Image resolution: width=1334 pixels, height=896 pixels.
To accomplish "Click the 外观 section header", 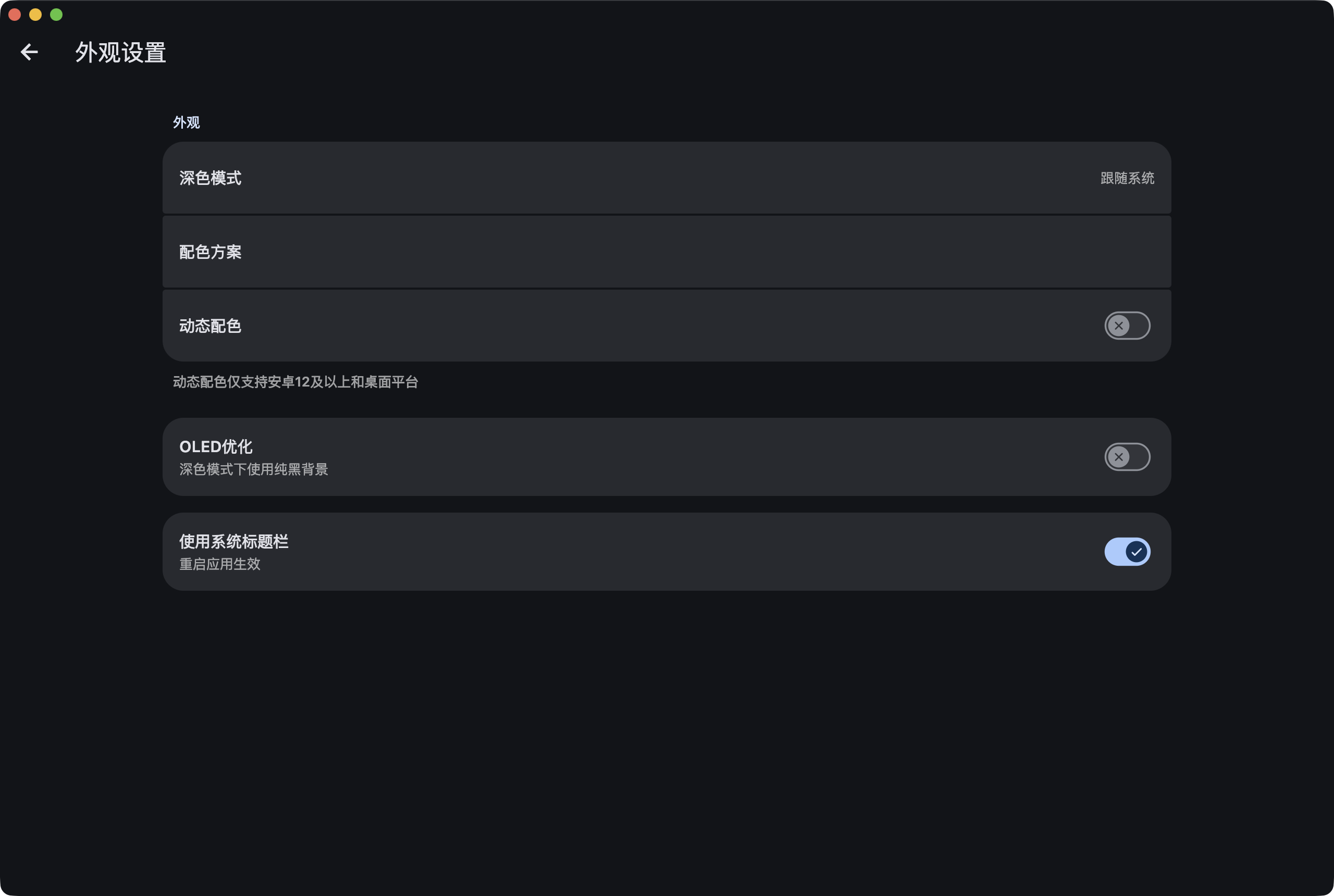I will (187, 122).
